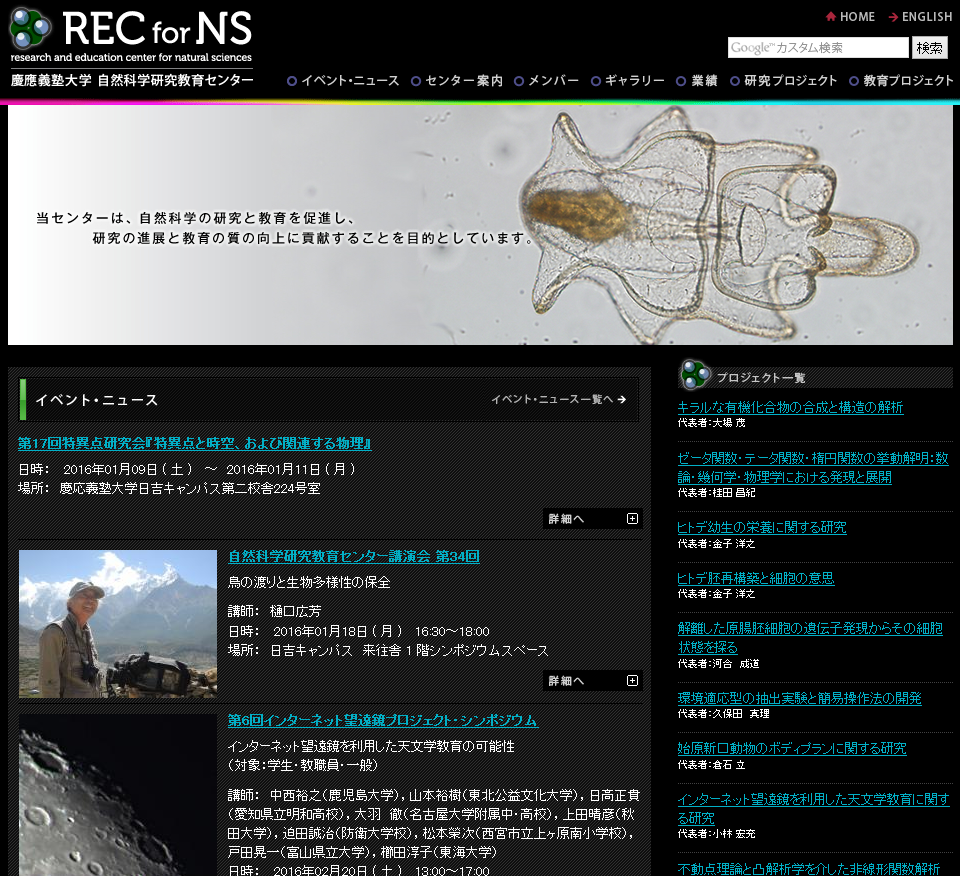Click the 検索 search button
Screen dimensions: 960x876
(x=929, y=48)
